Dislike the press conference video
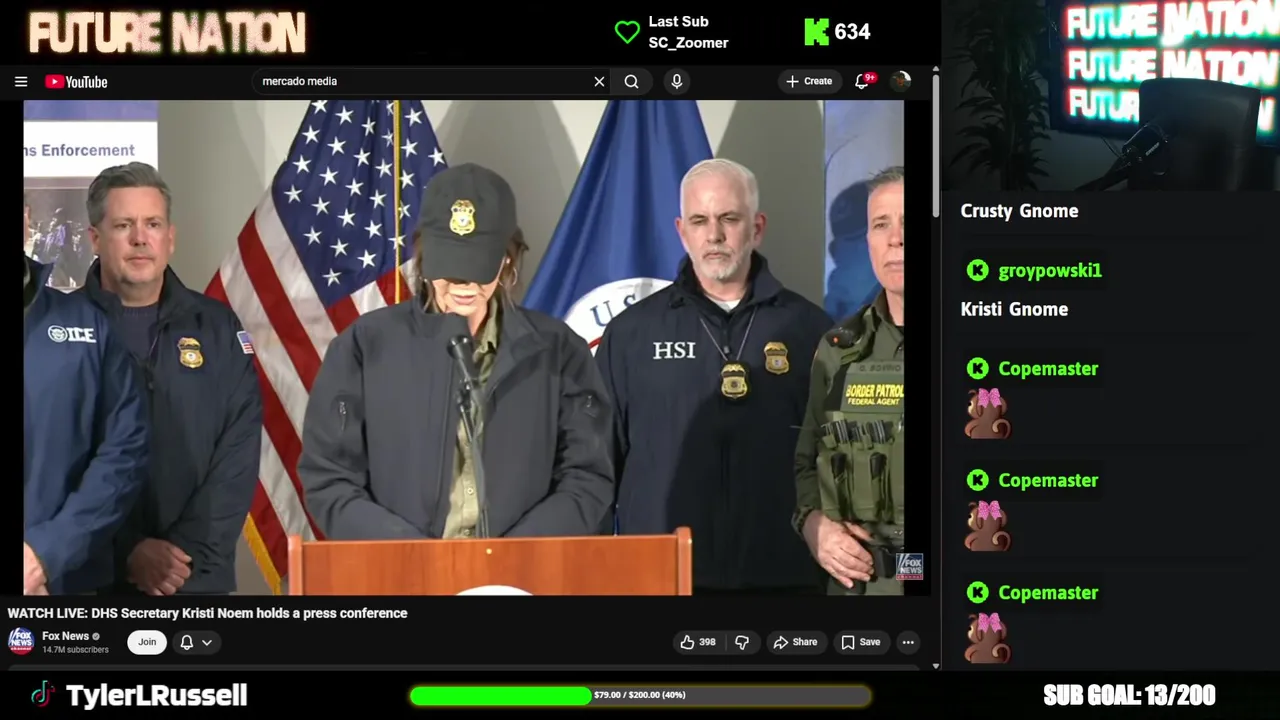The image size is (1280, 720). pyautogui.click(x=742, y=642)
